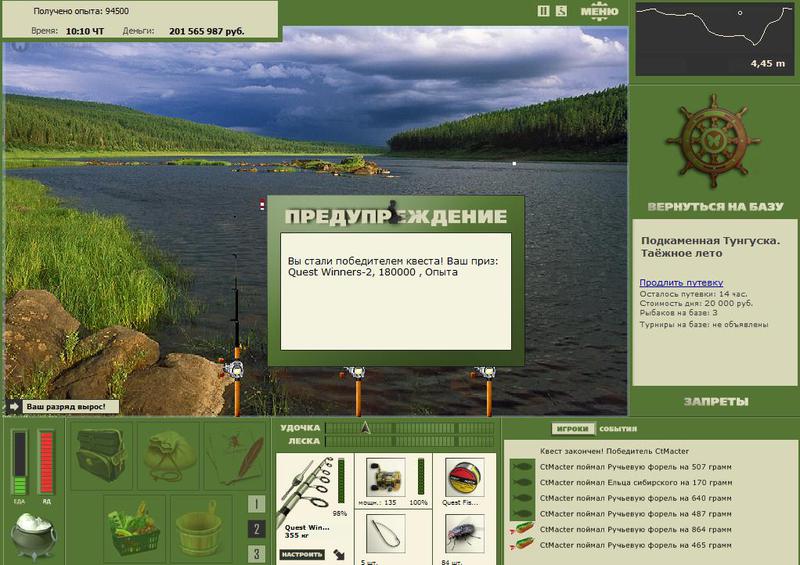Click the depth profile chart
The width and height of the screenshot is (800, 565).
coord(714,39)
